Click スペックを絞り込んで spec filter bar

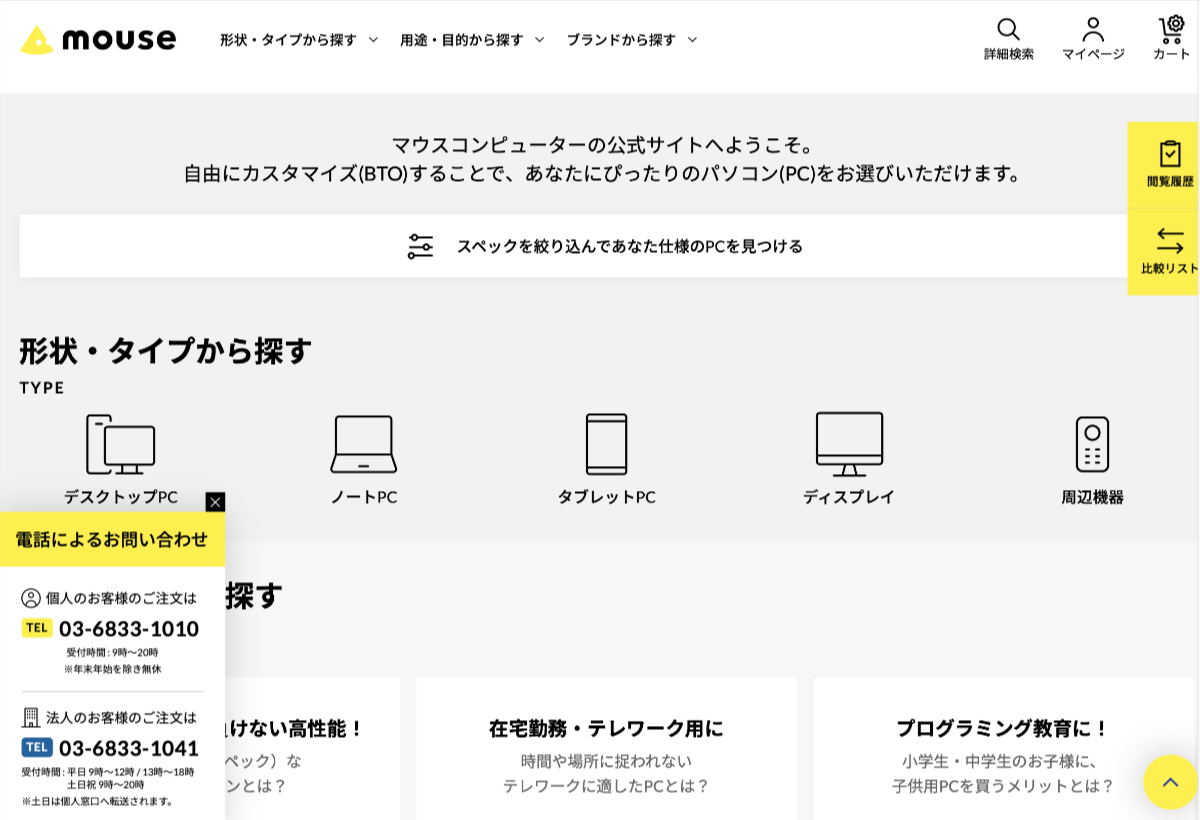click(x=604, y=246)
